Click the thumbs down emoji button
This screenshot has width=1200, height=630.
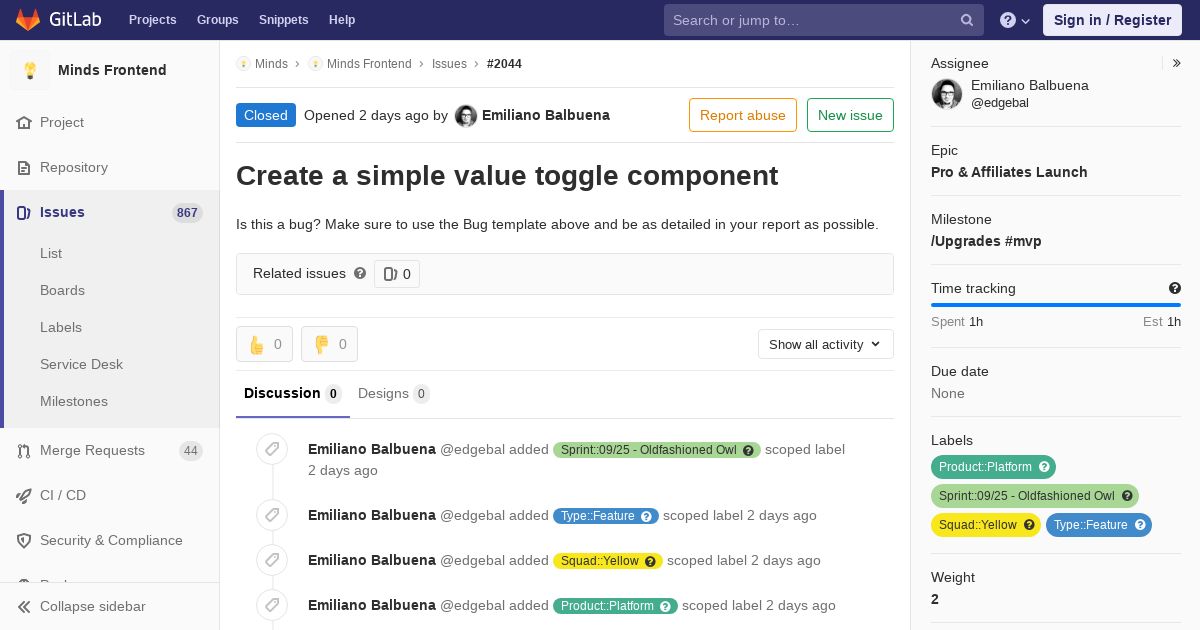[x=329, y=344]
